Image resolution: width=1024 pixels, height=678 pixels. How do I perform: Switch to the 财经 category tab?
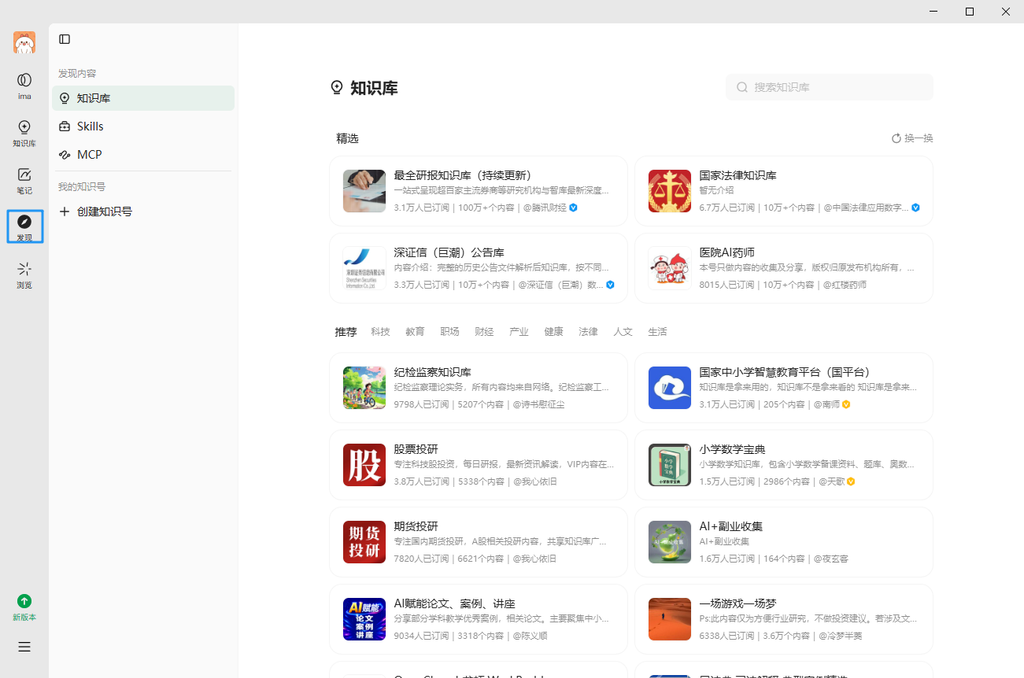click(484, 332)
